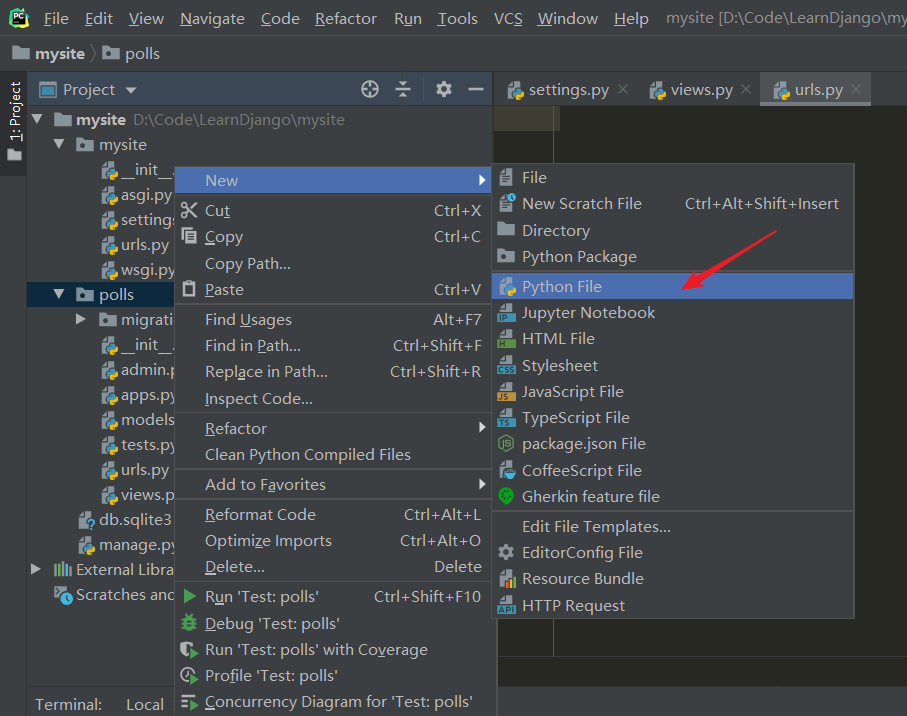Viewport: 907px width, 716px height.
Task: Click the TypeScript File TS icon
Action: (506, 418)
